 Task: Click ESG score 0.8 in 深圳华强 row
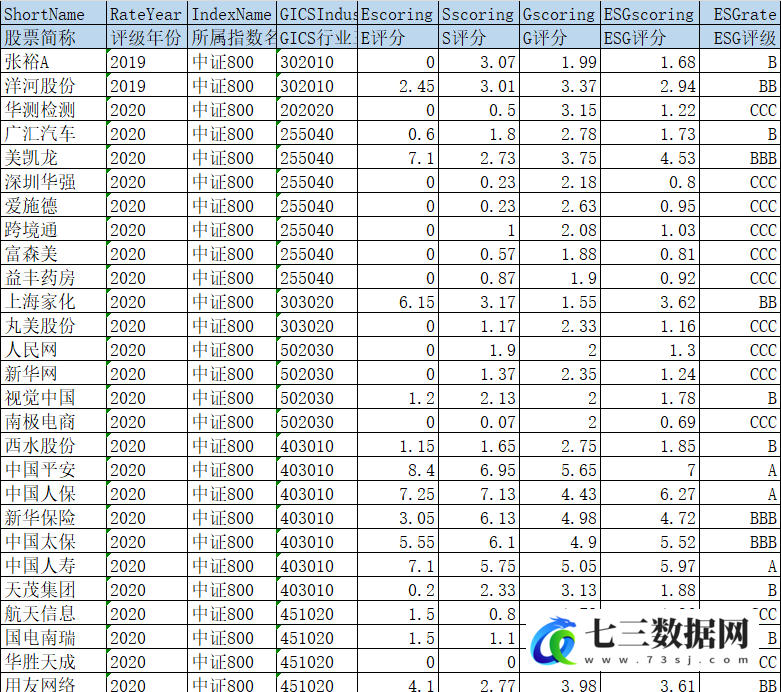tap(650, 181)
